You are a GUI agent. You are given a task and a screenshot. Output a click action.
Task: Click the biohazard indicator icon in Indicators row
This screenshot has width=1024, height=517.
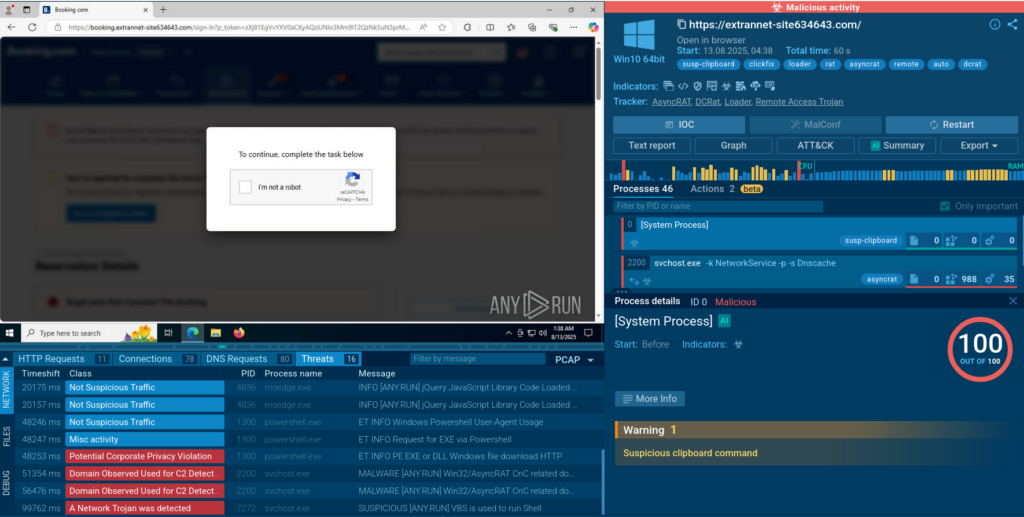coord(726,86)
